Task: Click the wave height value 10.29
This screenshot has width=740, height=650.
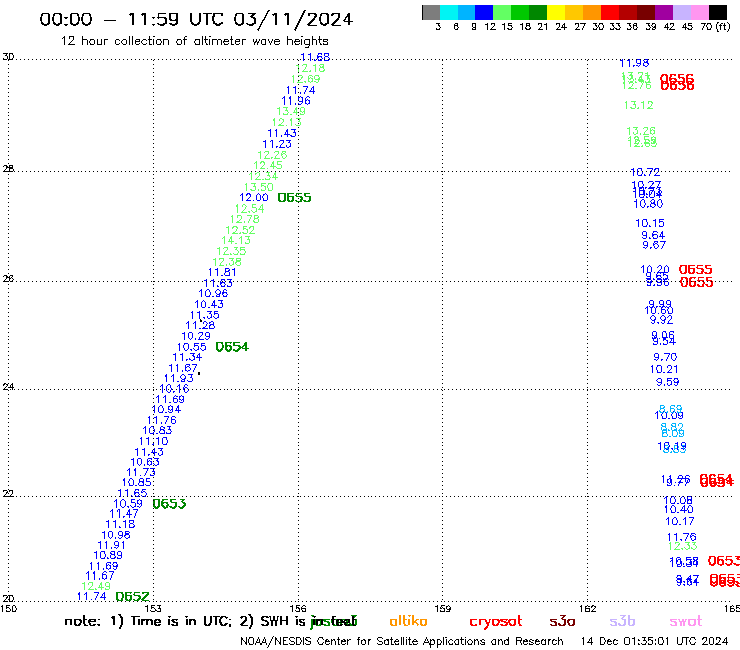Action: pos(196,336)
